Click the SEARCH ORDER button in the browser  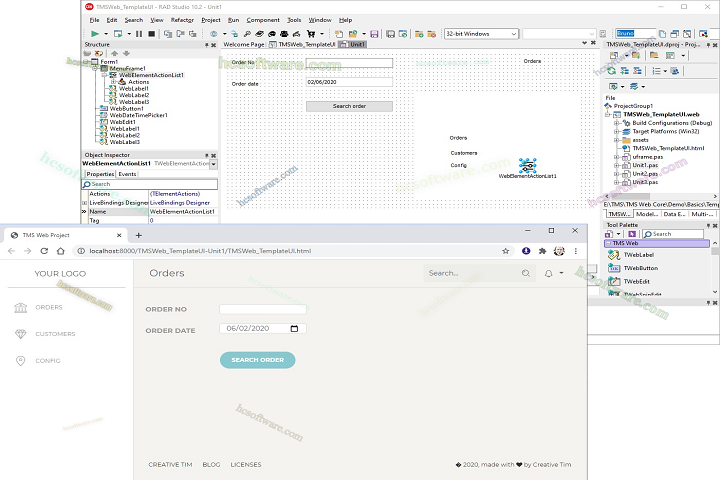pos(258,360)
